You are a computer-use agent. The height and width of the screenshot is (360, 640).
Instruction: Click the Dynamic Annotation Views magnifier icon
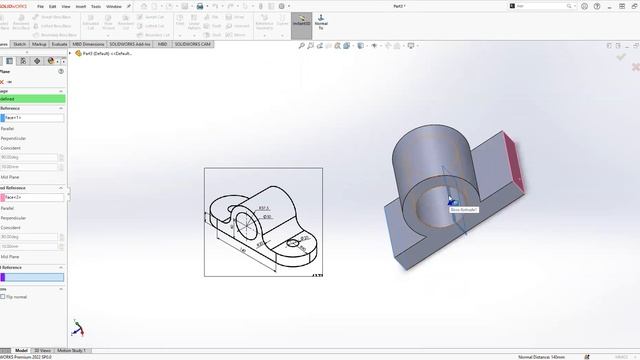coord(338,46)
